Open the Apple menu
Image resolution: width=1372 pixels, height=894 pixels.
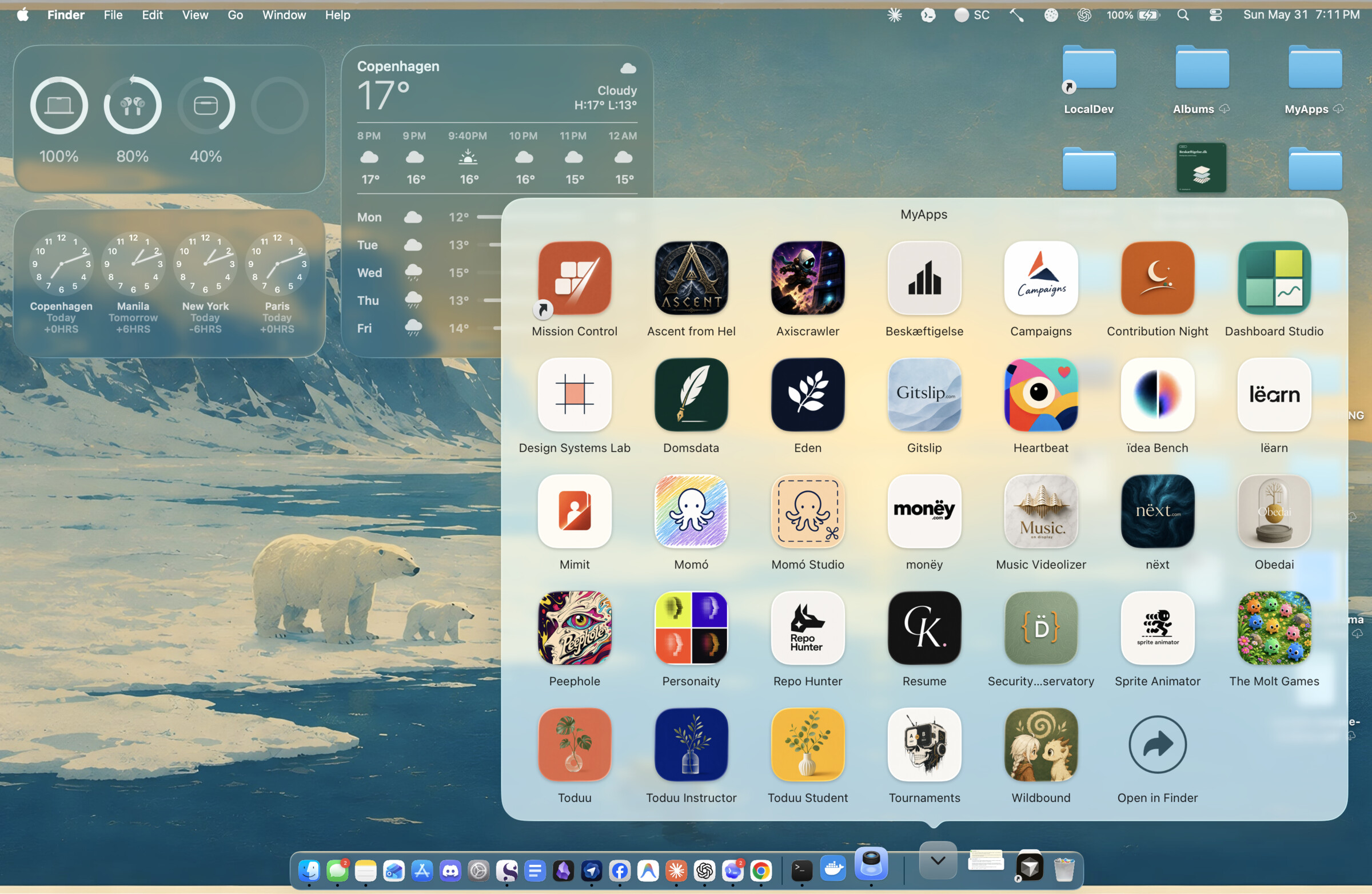tap(22, 15)
